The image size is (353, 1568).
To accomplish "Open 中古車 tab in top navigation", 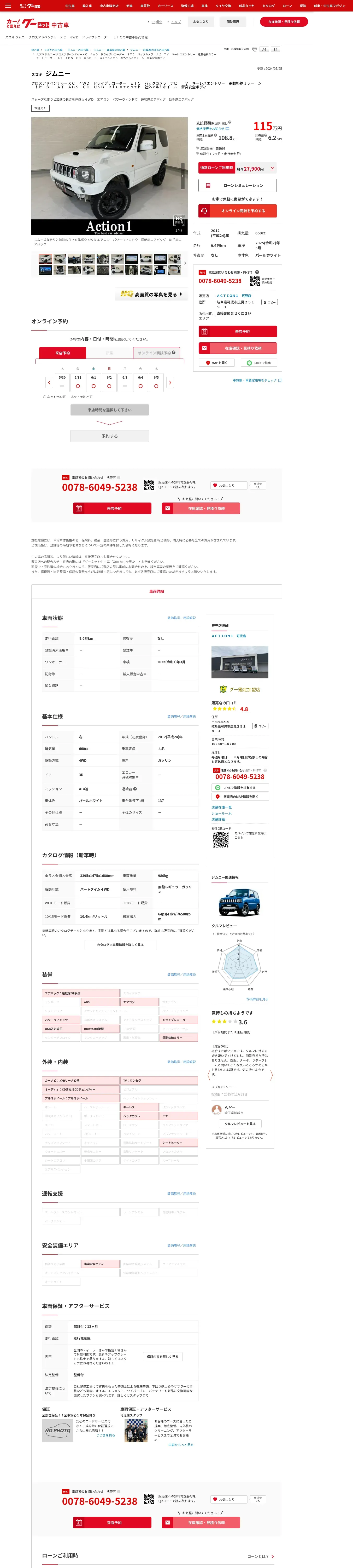I will point(70,5).
